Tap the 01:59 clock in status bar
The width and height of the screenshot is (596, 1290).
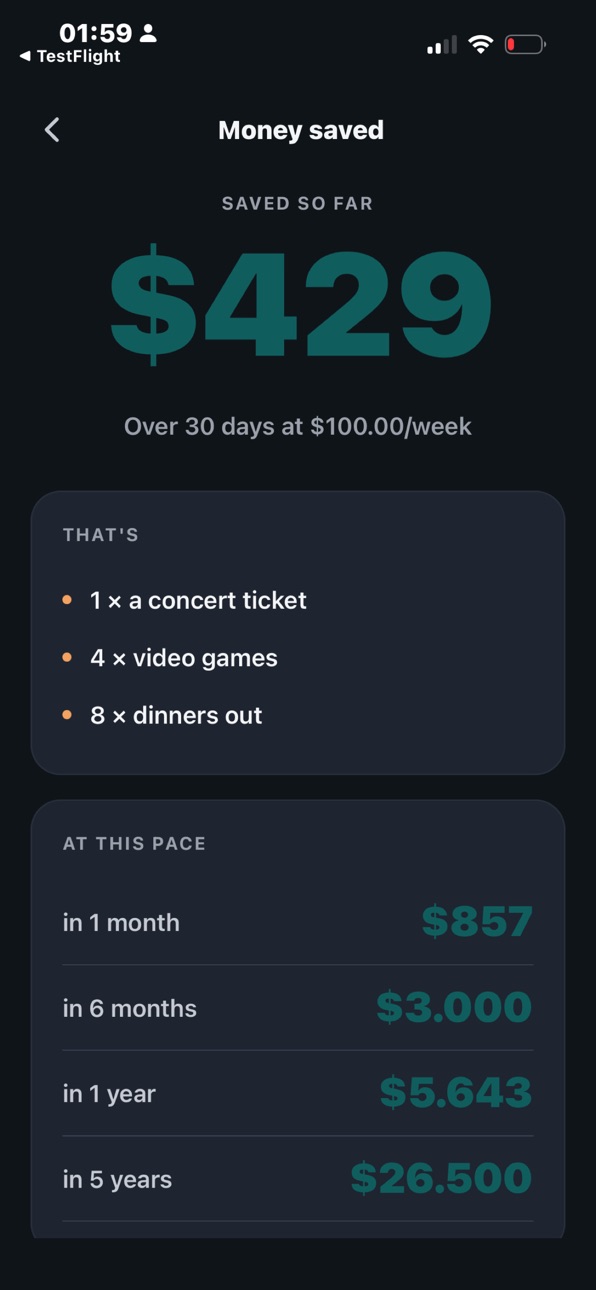pos(95,33)
